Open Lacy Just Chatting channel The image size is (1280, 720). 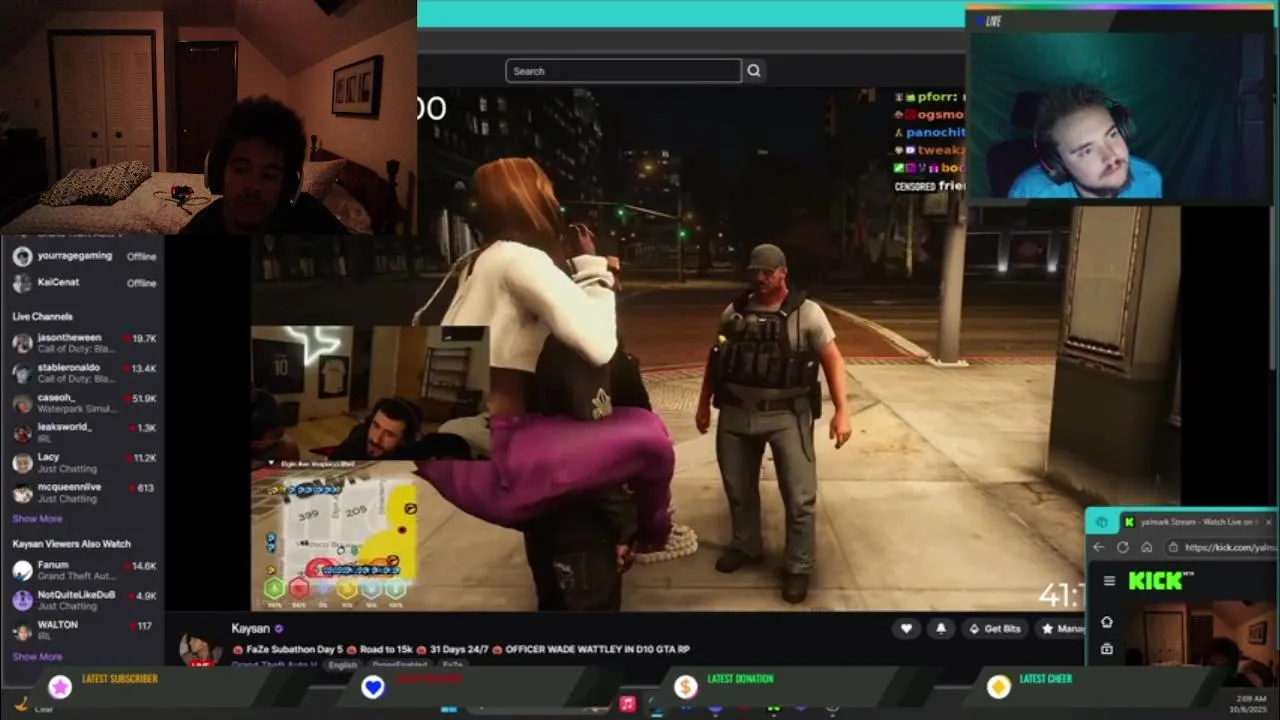point(84,462)
